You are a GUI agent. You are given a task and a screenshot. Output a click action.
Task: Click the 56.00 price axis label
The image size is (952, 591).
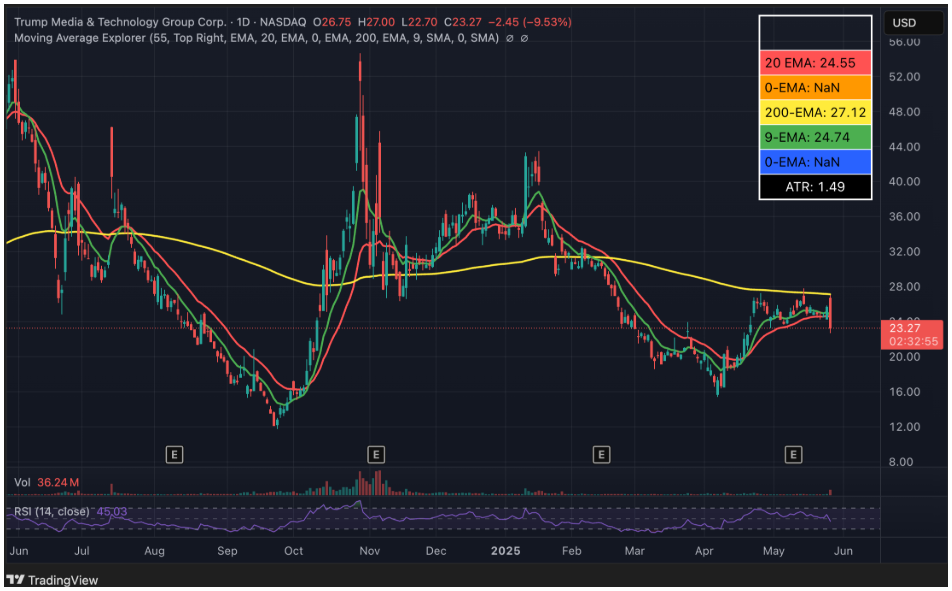[905, 42]
